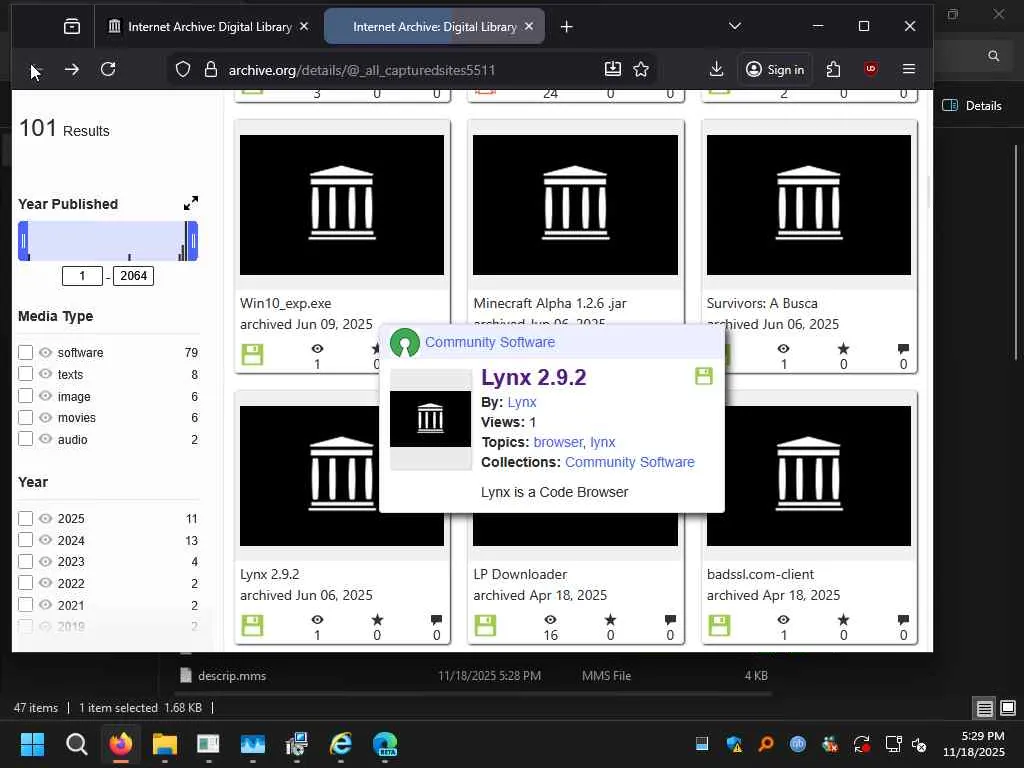
Task: Open the Lynx 2.9.2 card title
Action: [x=269, y=575]
